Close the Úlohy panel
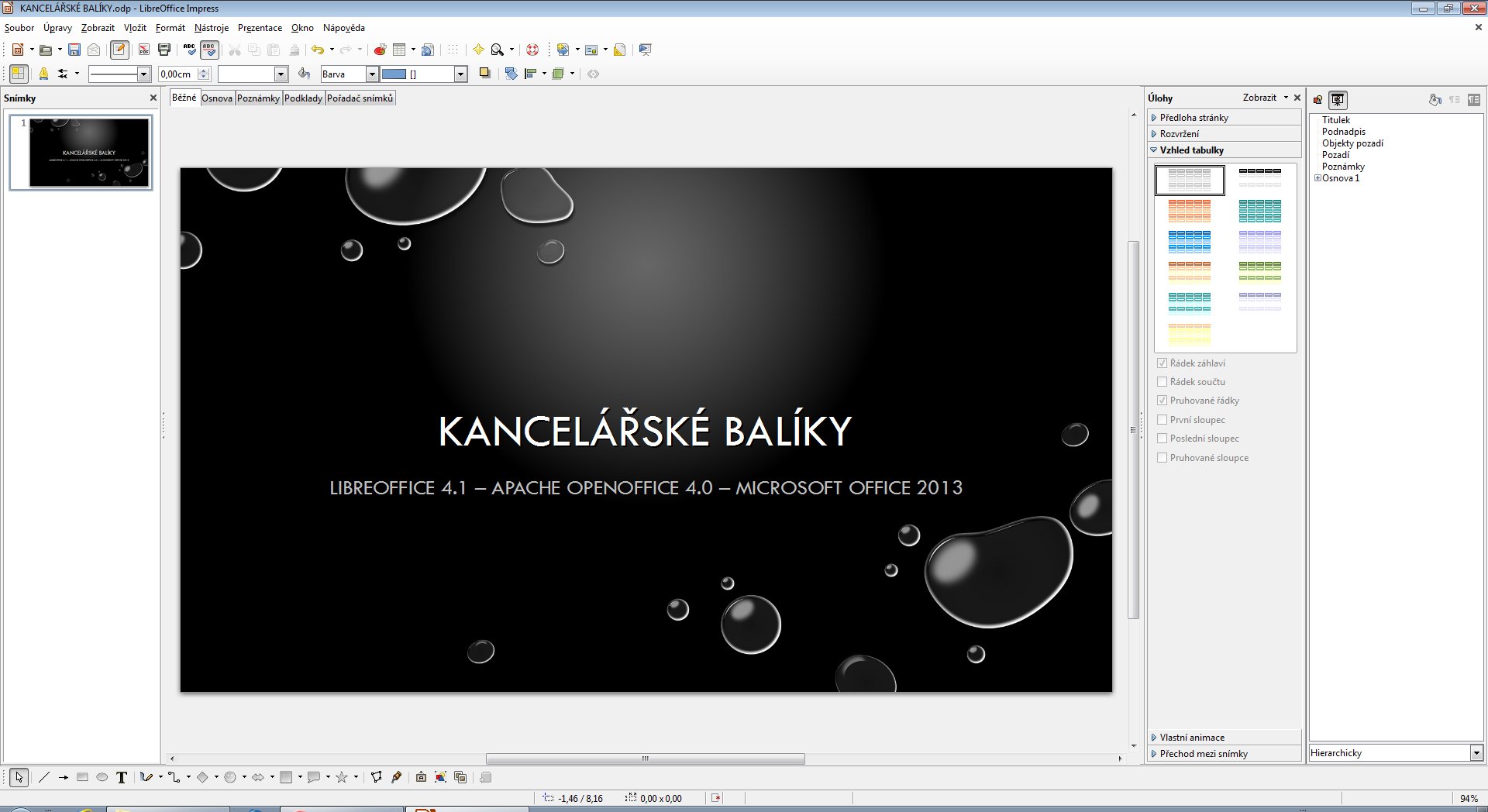1488x812 pixels. click(1297, 98)
